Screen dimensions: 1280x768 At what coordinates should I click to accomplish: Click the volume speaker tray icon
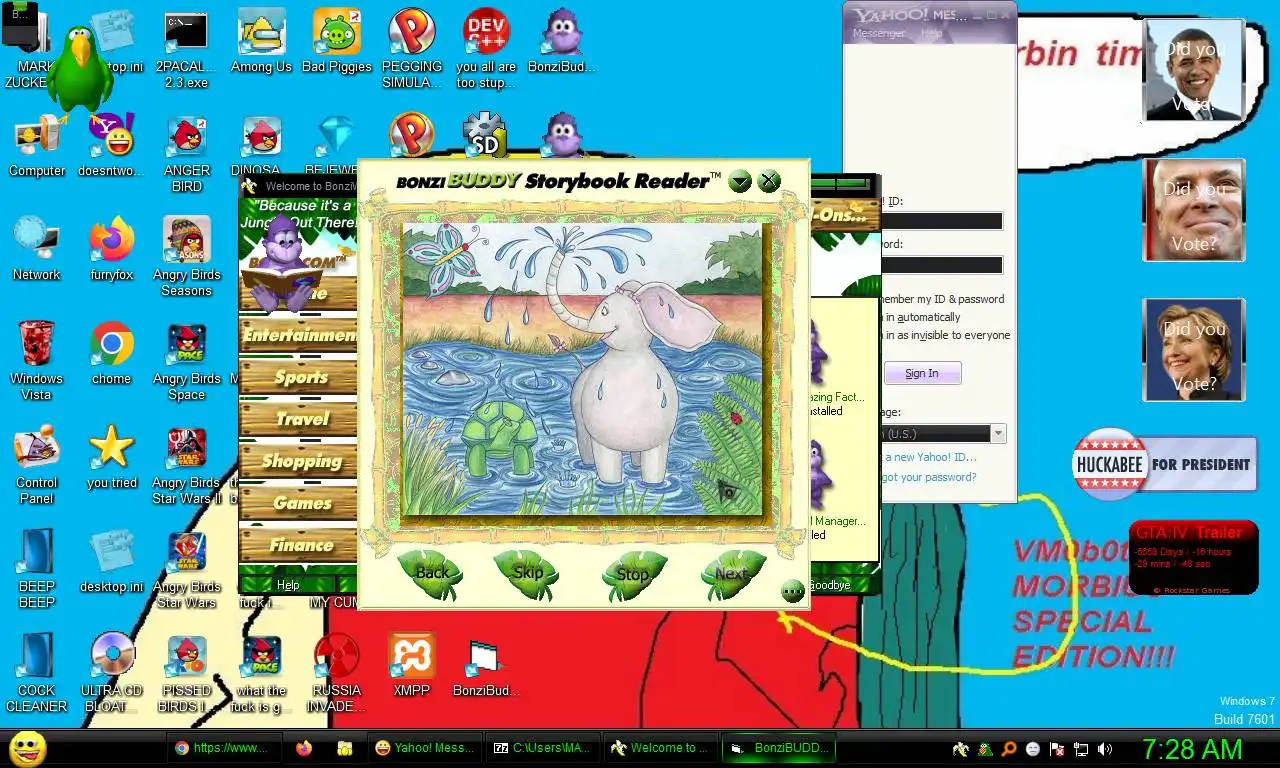(1105, 749)
